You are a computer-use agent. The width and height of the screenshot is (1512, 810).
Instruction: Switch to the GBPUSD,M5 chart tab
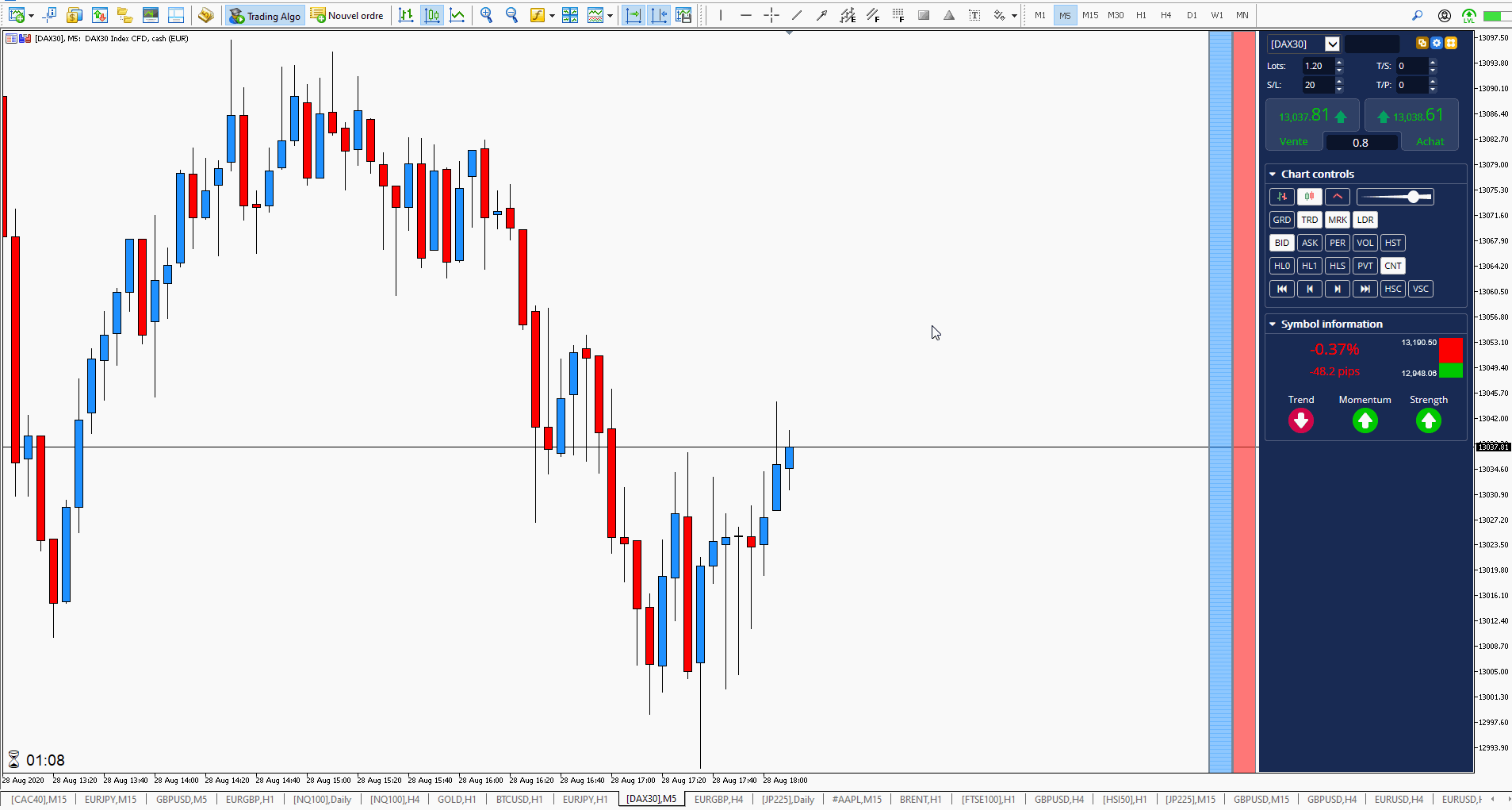click(x=182, y=799)
